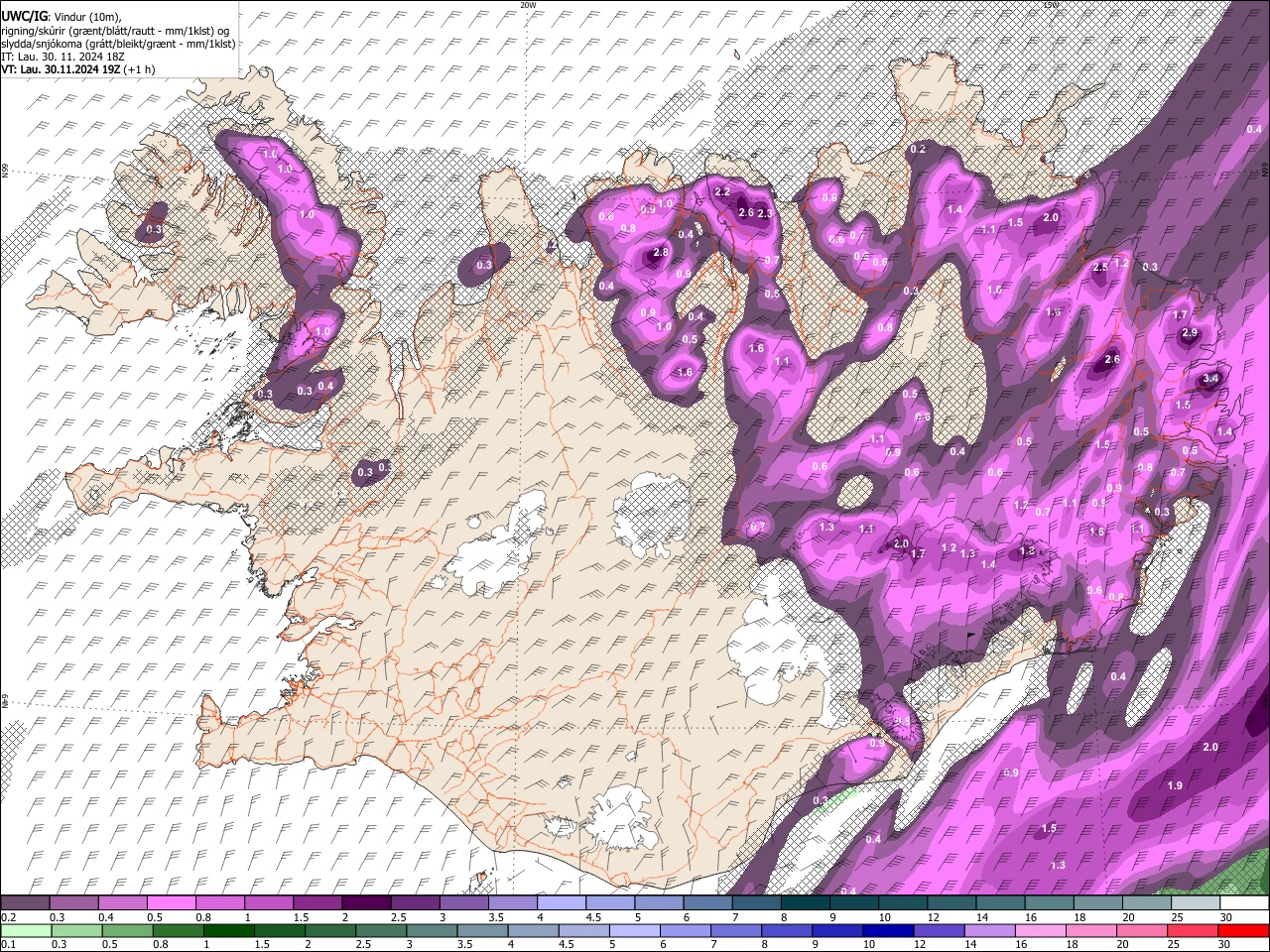
Task: Select the 0.5 bright pink swatch in upper legend row
Action: pos(171,903)
